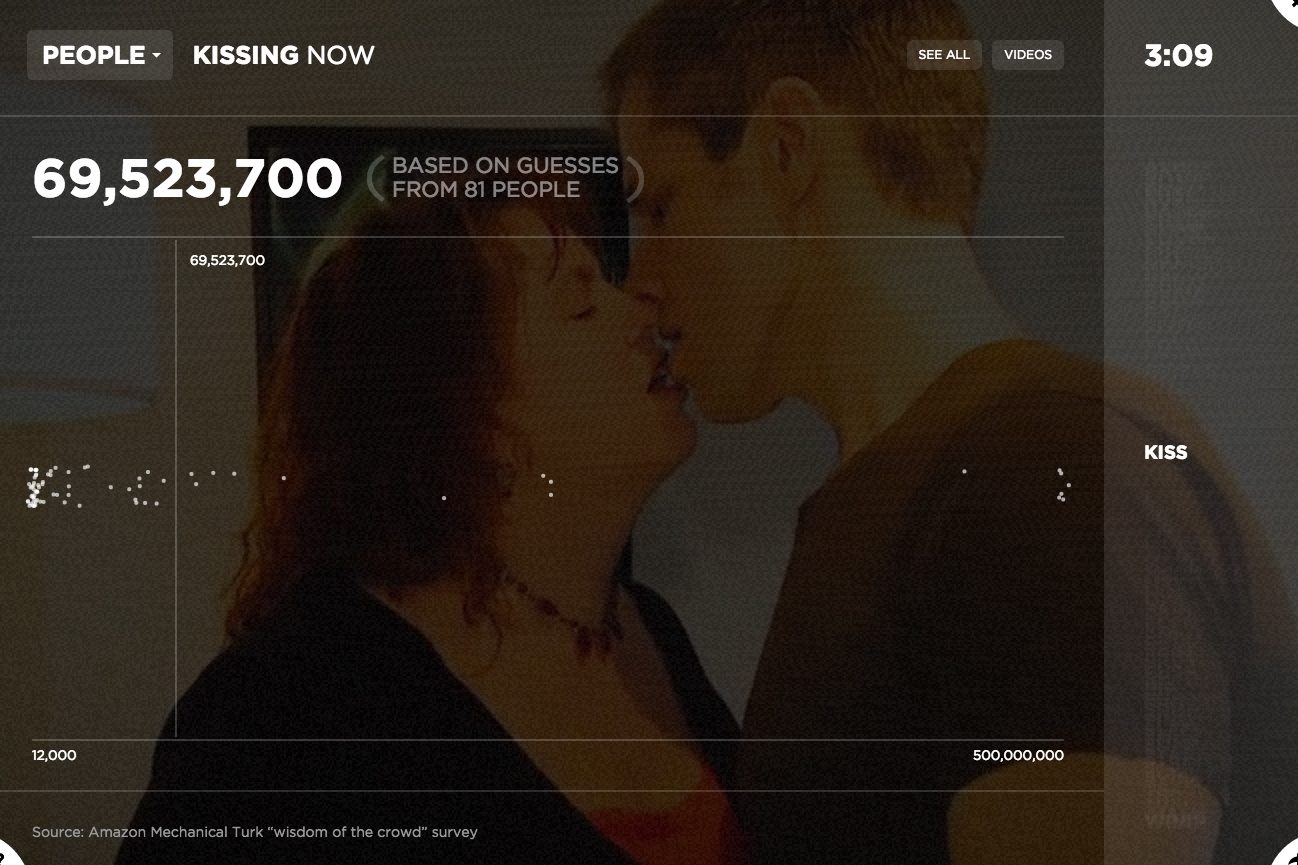Select the KISS item in right sidebar
Image resolution: width=1298 pixels, height=865 pixels.
tap(1166, 453)
